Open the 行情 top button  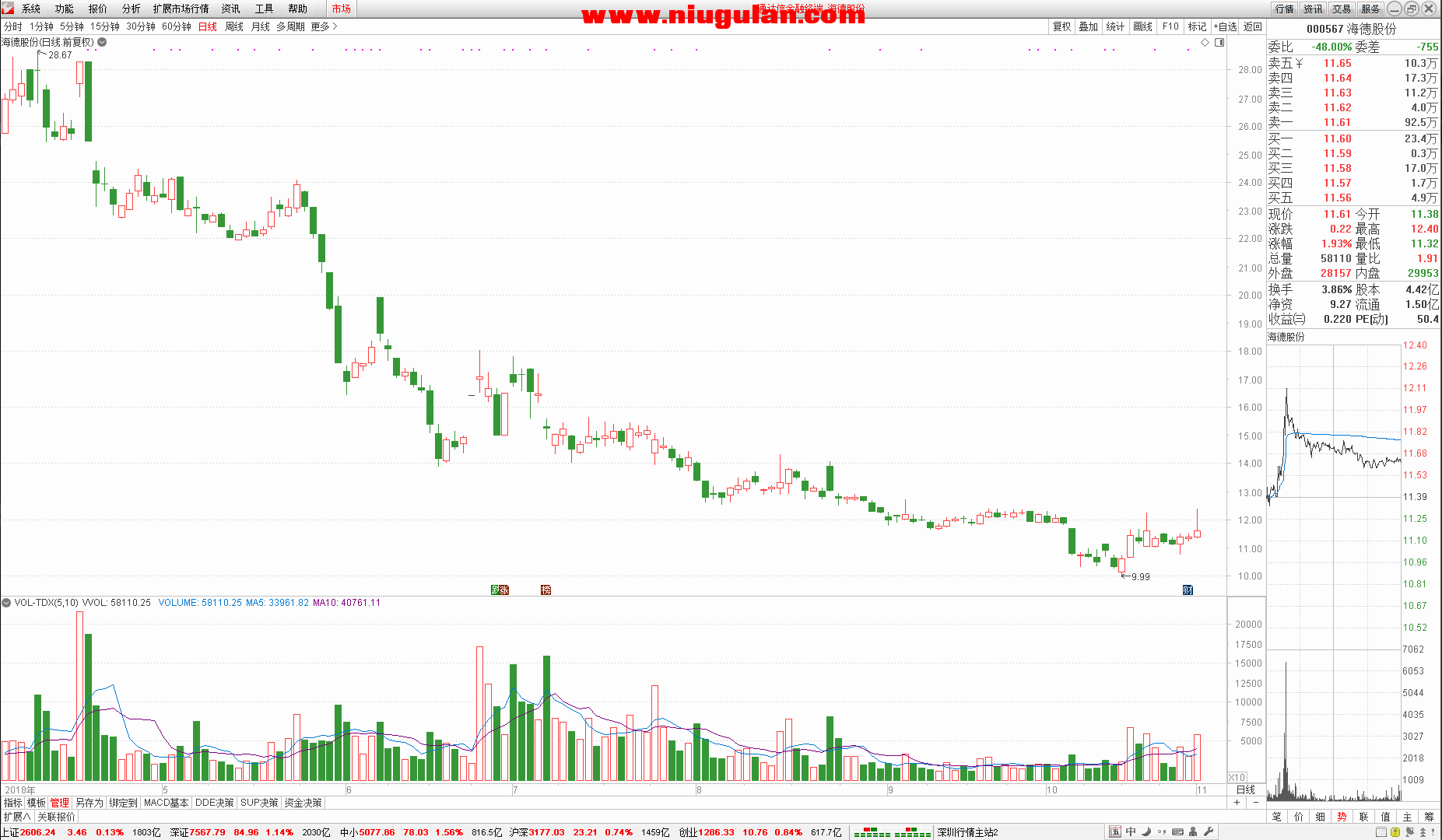(1284, 9)
